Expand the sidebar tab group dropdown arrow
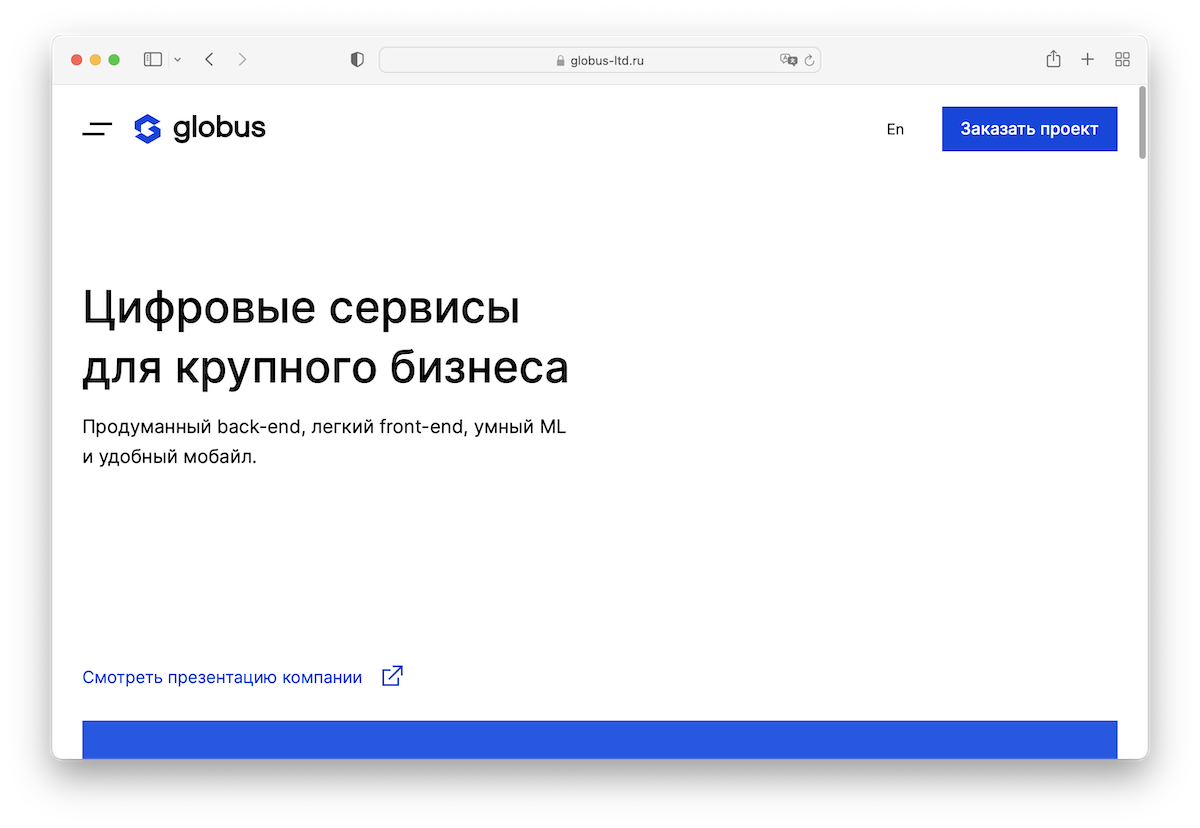Viewport: 1200px width, 828px height. point(178,60)
